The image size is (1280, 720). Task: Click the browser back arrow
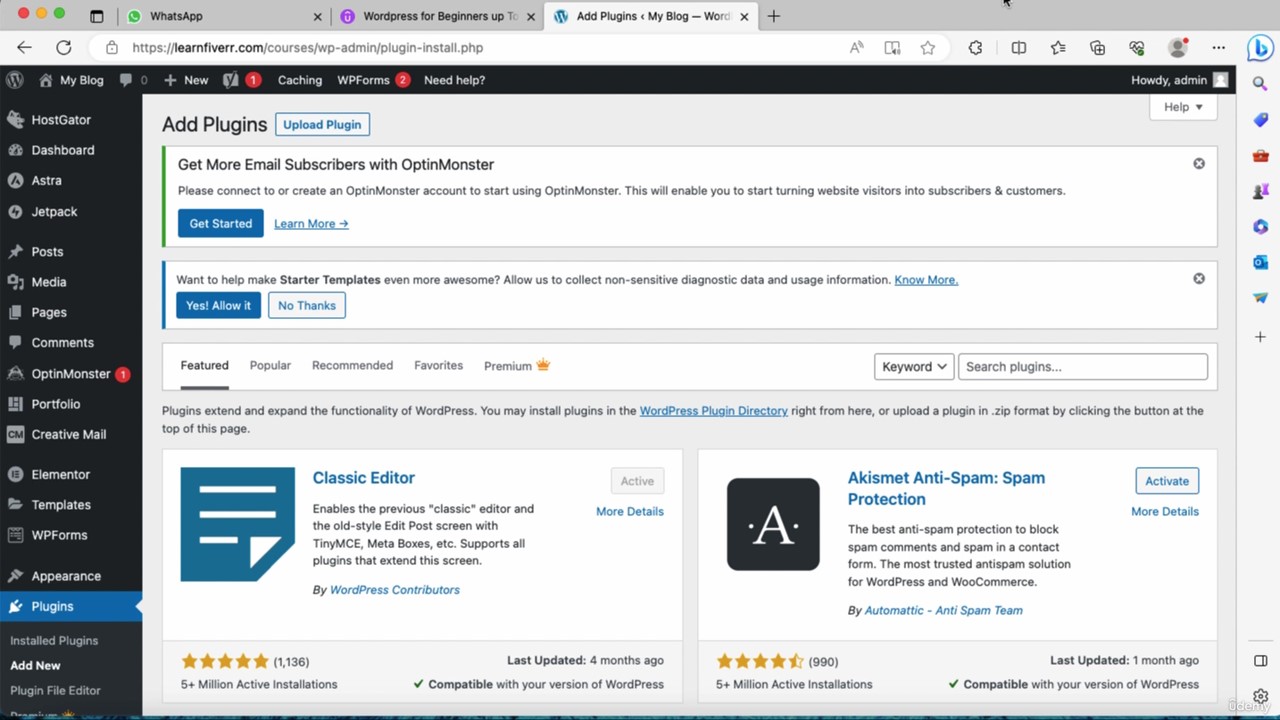(x=24, y=47)
